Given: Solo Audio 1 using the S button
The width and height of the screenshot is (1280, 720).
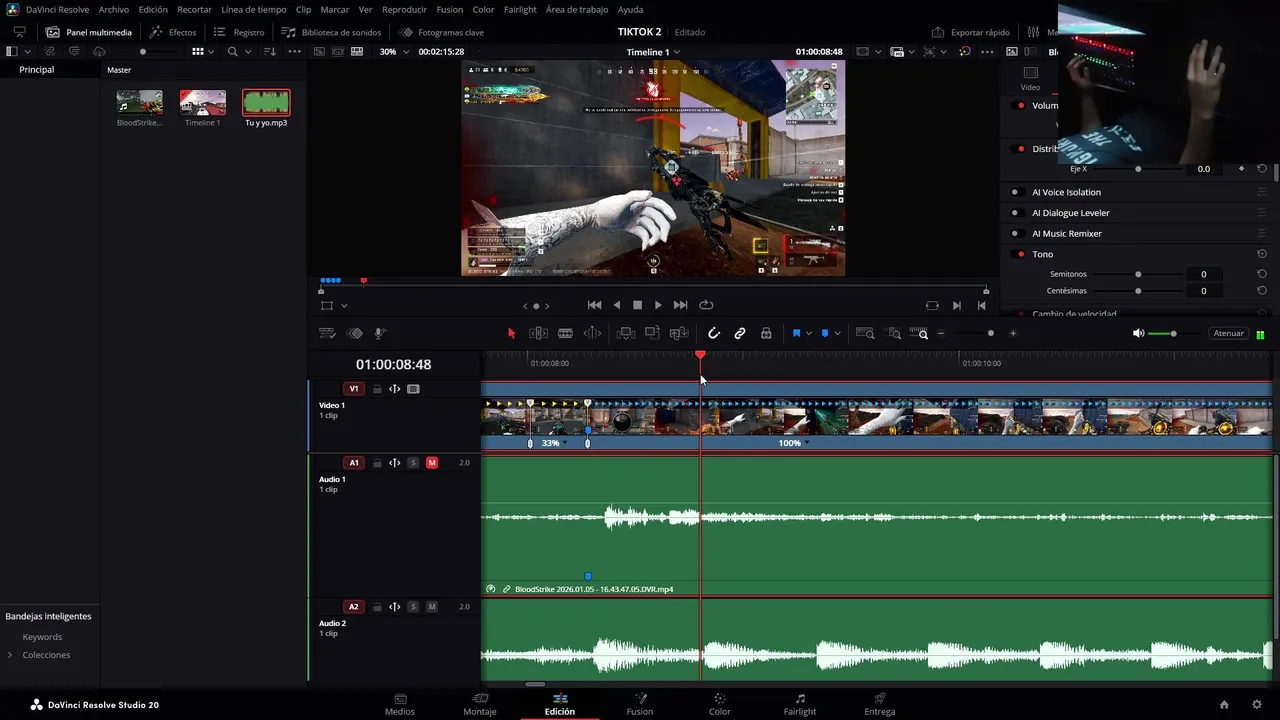Looking at the screenshot, I should (x=413, y=463).
